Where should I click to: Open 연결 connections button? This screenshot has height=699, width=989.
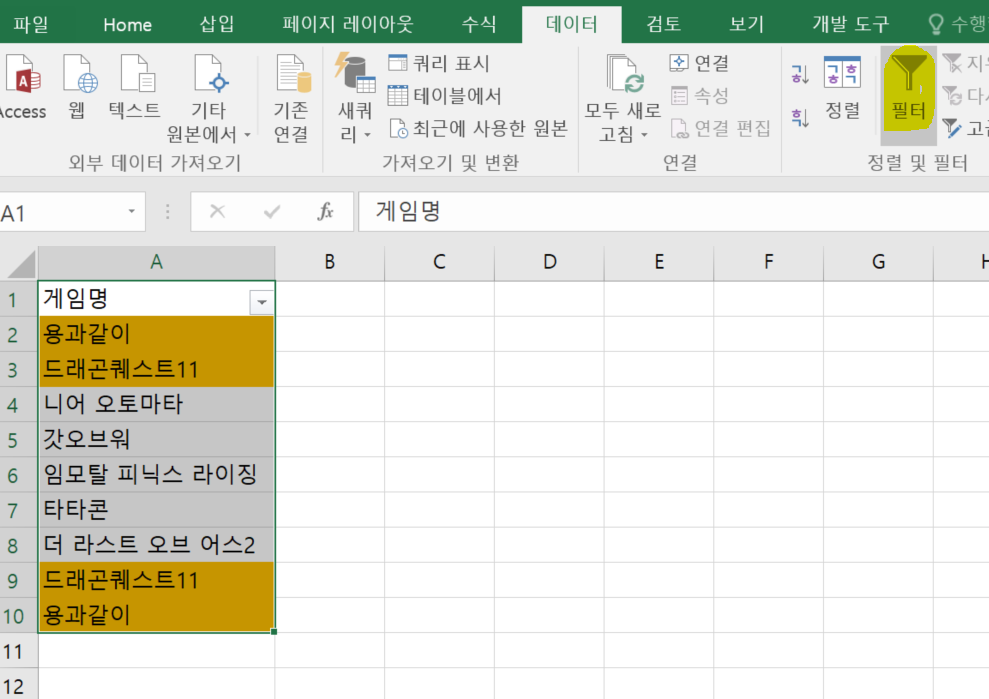[x=699, y=62]
